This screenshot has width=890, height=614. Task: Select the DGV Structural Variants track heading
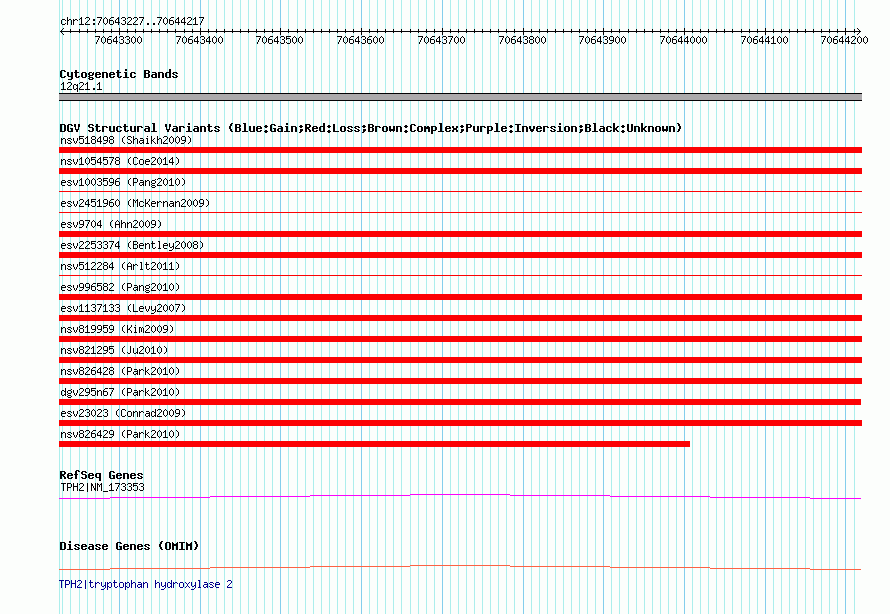[x=370, y=128]
